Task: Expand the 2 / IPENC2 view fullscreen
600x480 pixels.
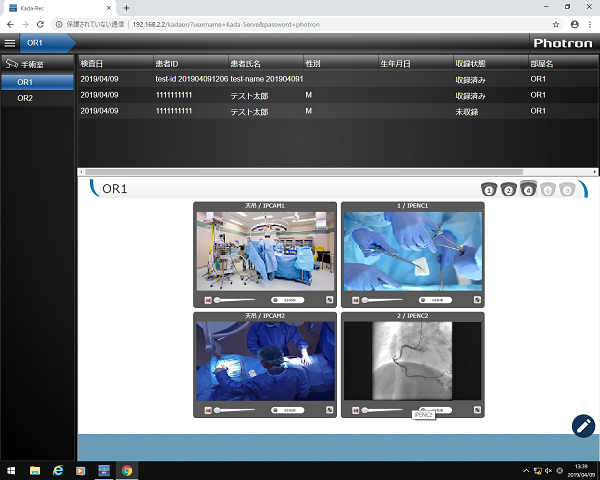Action: click(x=477, y=410)
